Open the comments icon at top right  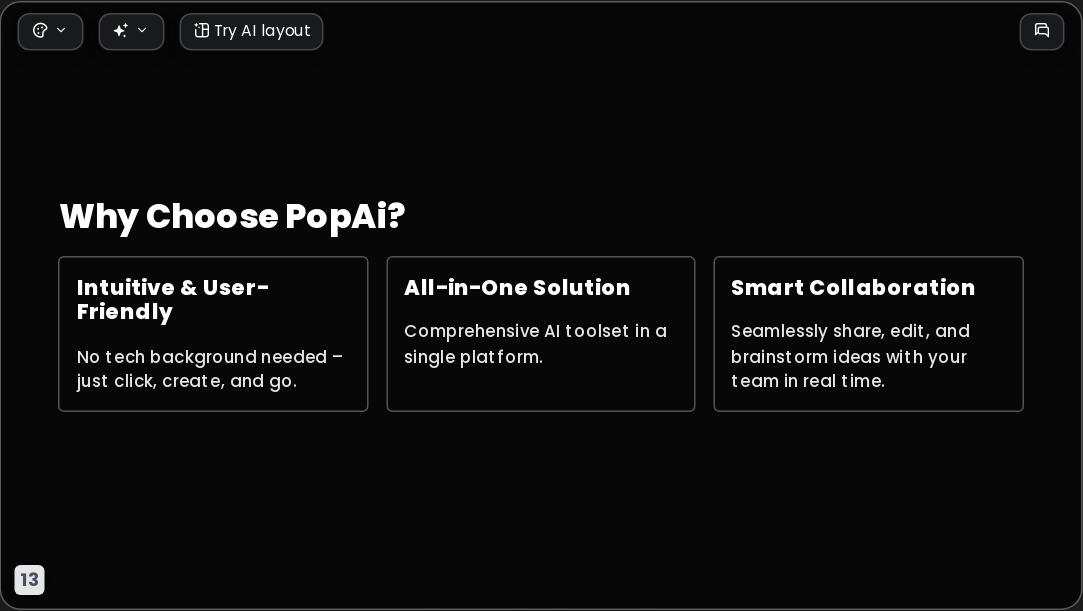1042,31
